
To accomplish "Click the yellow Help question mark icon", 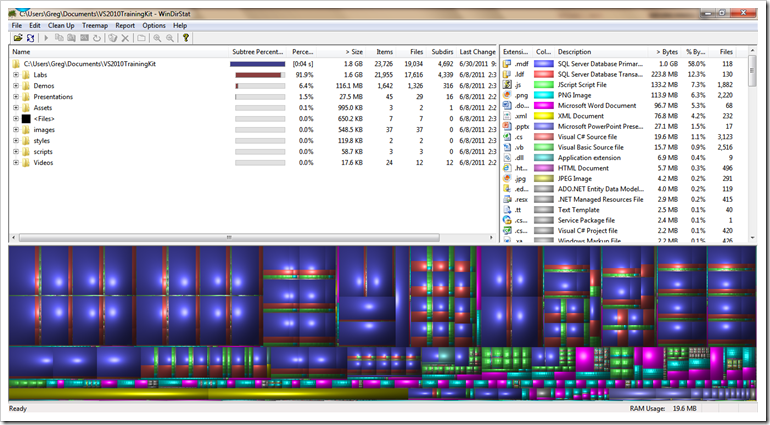I will click(x=186, y=38).
